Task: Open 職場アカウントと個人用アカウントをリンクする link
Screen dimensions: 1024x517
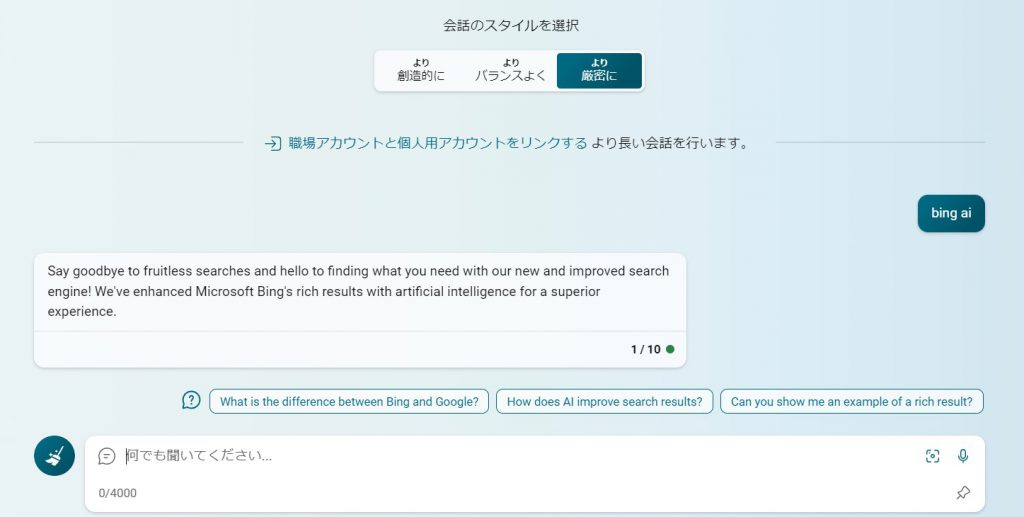Action: click(437, 143)
